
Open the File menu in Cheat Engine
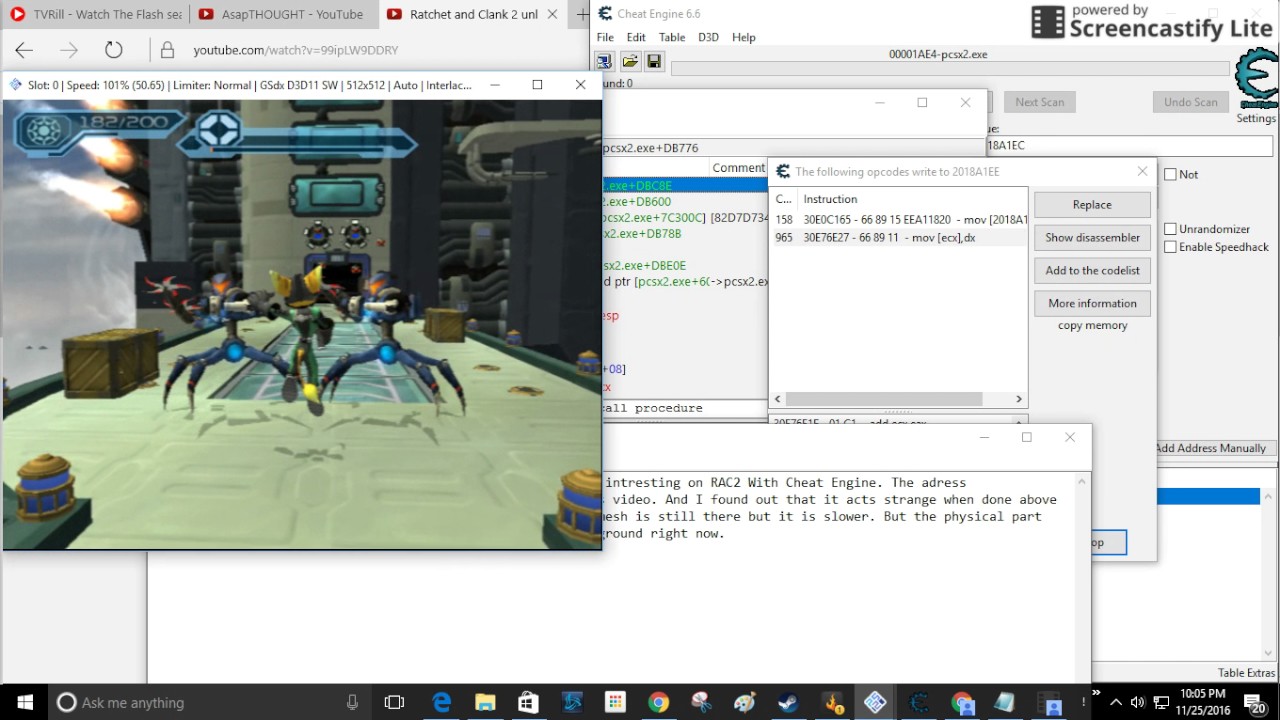(x=605, y=37)
